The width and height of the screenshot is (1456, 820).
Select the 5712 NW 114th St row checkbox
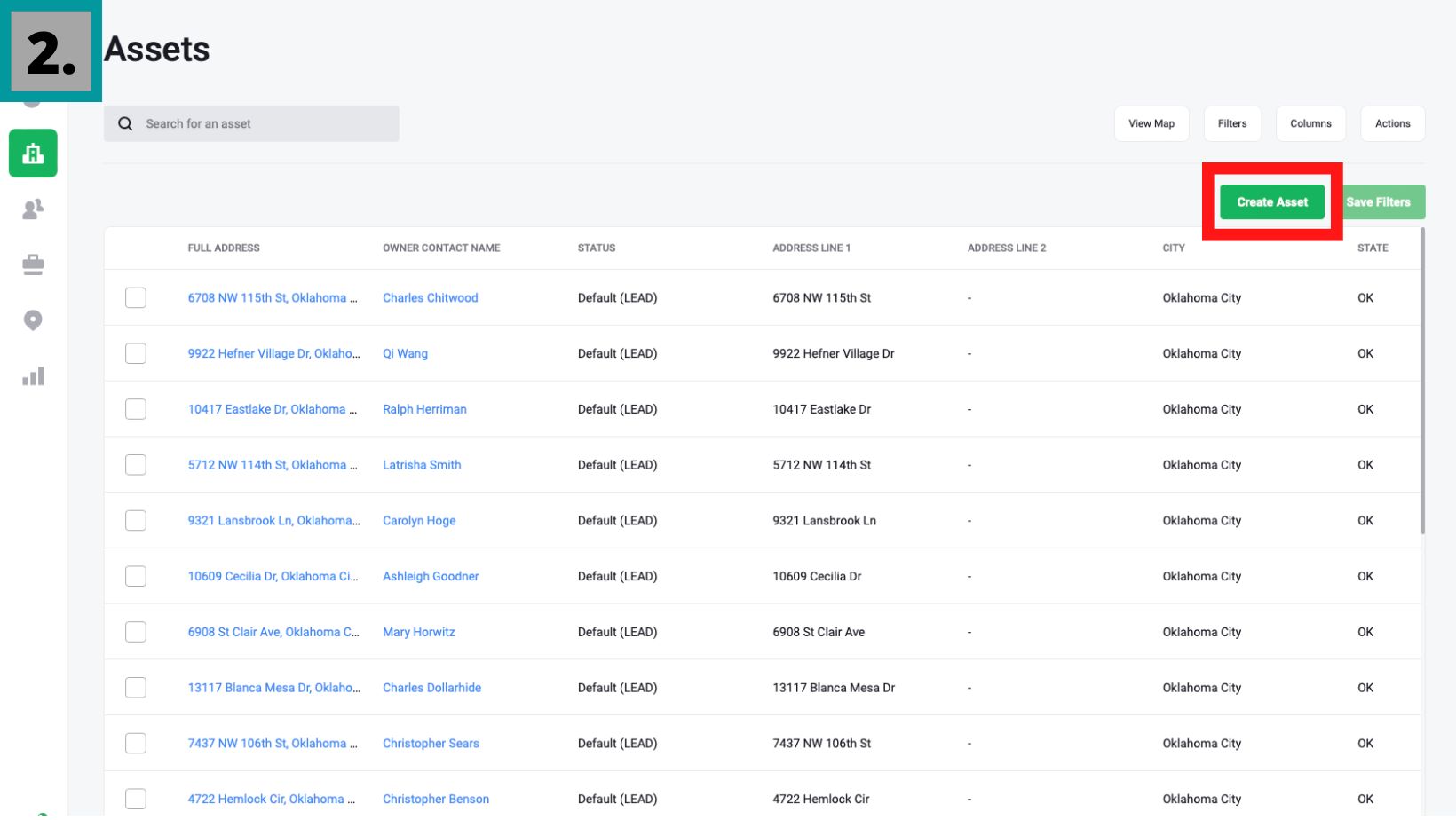(136, 465)
